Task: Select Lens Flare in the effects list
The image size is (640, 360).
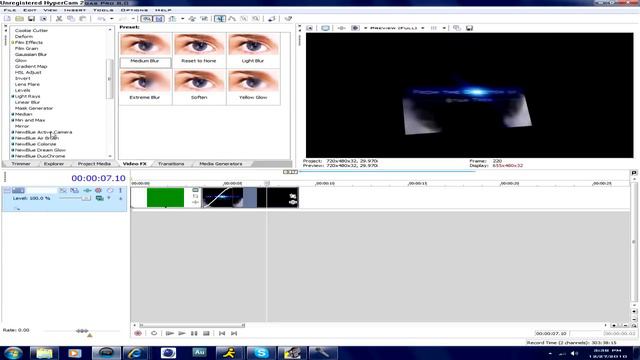Action: pyautogui.click(x=27, y=84)
